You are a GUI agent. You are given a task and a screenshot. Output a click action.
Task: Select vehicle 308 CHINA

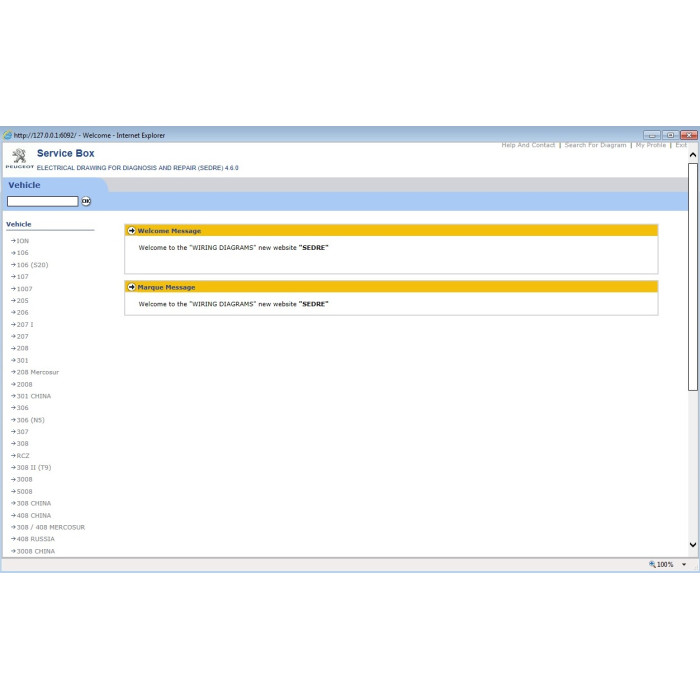pyautogui.click(x=34, y=503)
